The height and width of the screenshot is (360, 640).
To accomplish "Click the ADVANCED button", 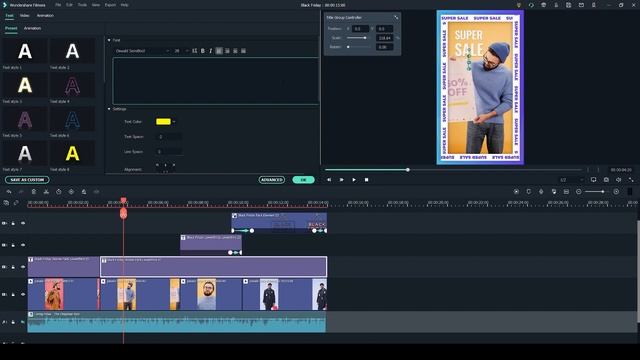I will click(x=271, y=180).
